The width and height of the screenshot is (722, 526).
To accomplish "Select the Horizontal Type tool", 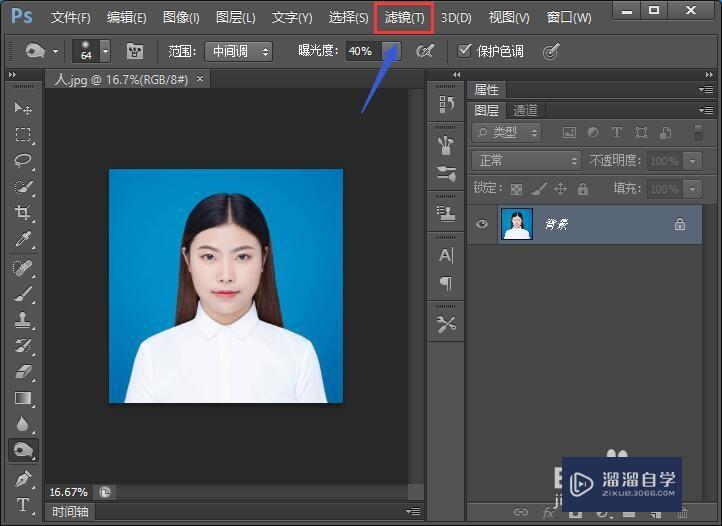I will [23, 505].
